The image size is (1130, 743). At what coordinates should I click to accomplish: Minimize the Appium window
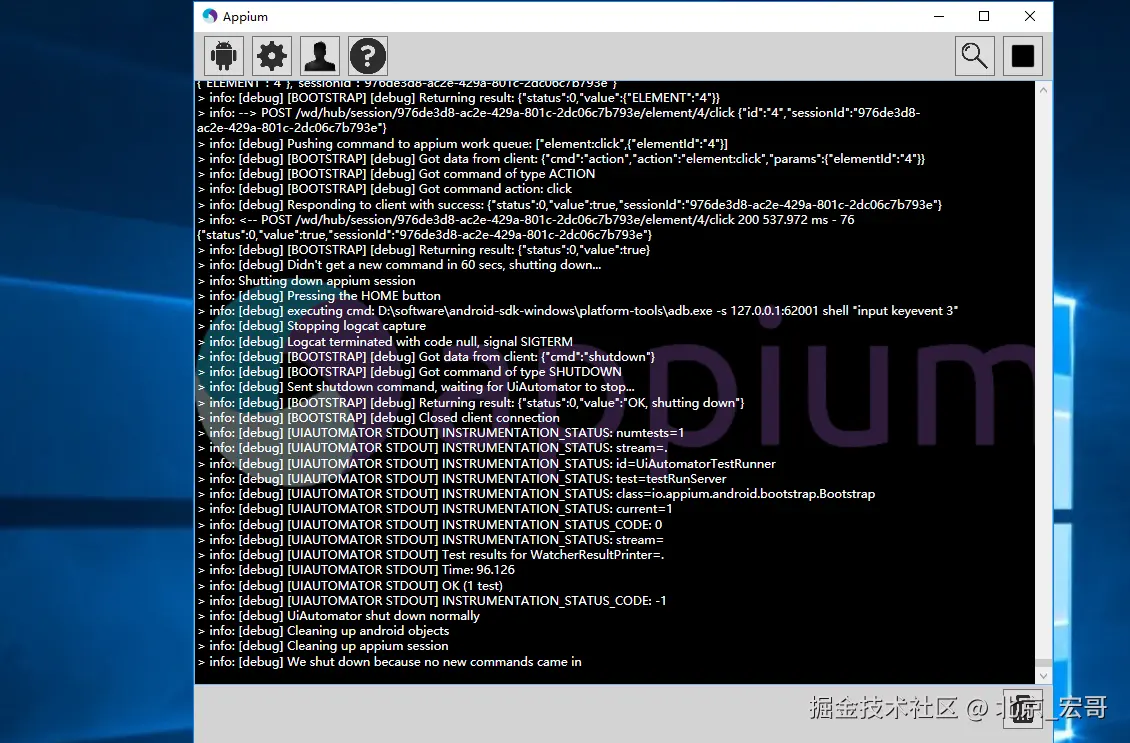point(938,16)
